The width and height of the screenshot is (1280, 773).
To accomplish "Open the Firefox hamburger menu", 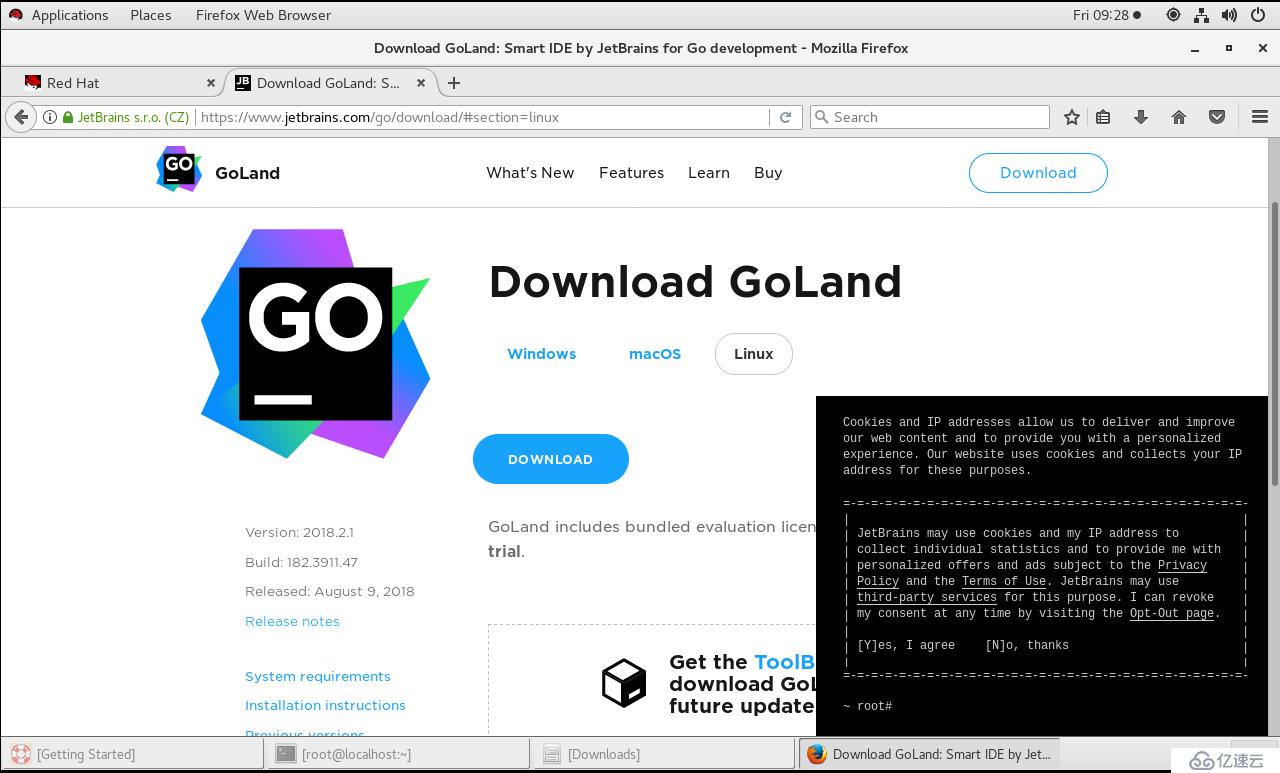I will click(x=1260, y=117).
